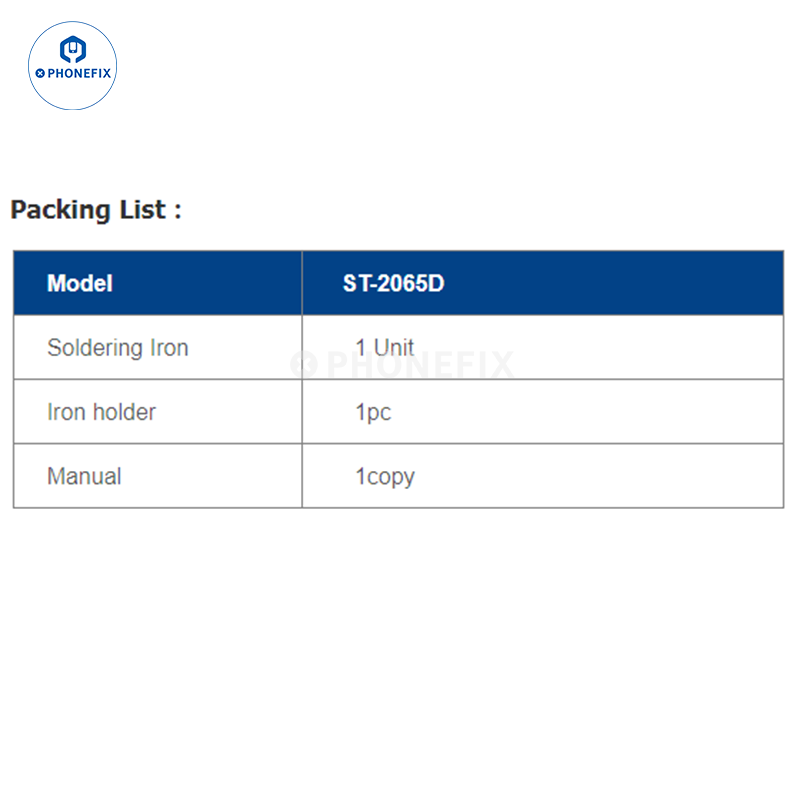Viewport: 800px width, 800px height.
Task: Click the word Iron before holder
Action: click(x=64, y=412)
